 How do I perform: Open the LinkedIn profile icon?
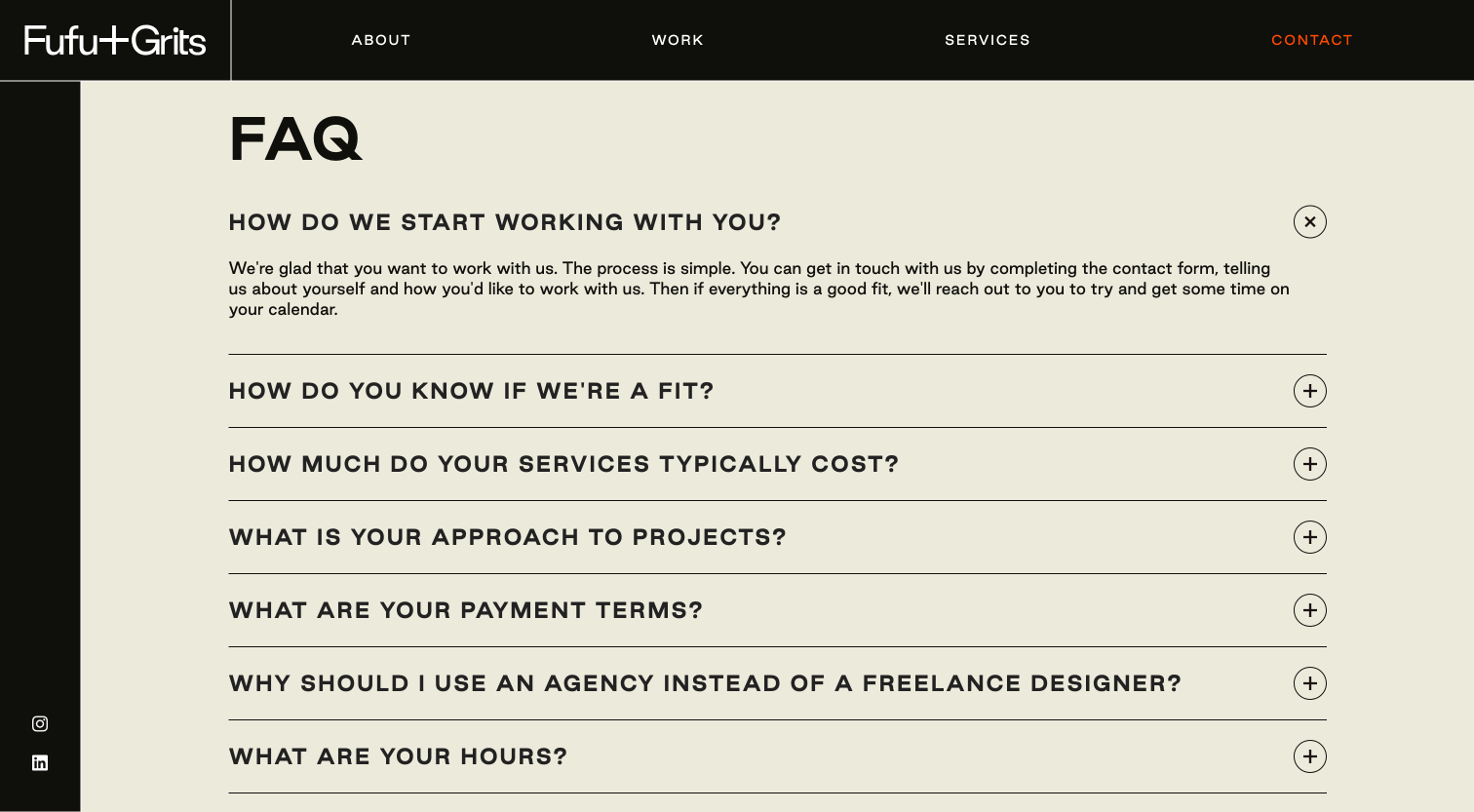[x=40, y=762]
